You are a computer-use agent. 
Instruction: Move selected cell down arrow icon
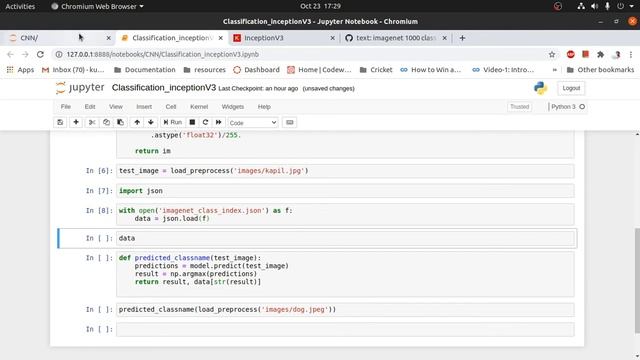(x=151, y=122)
